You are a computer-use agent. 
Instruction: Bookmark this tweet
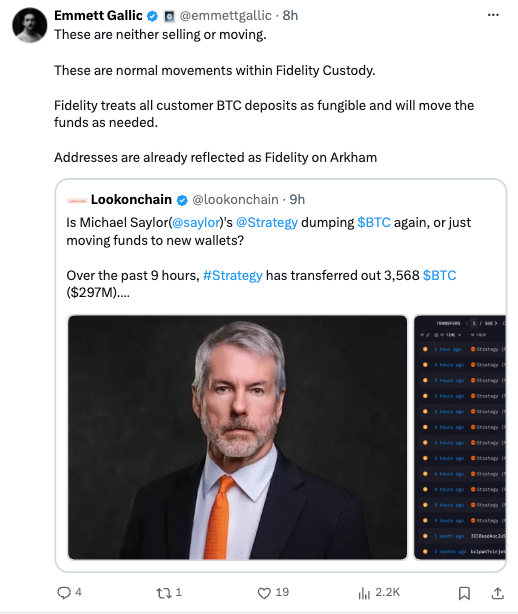click(x=464, y=593)
